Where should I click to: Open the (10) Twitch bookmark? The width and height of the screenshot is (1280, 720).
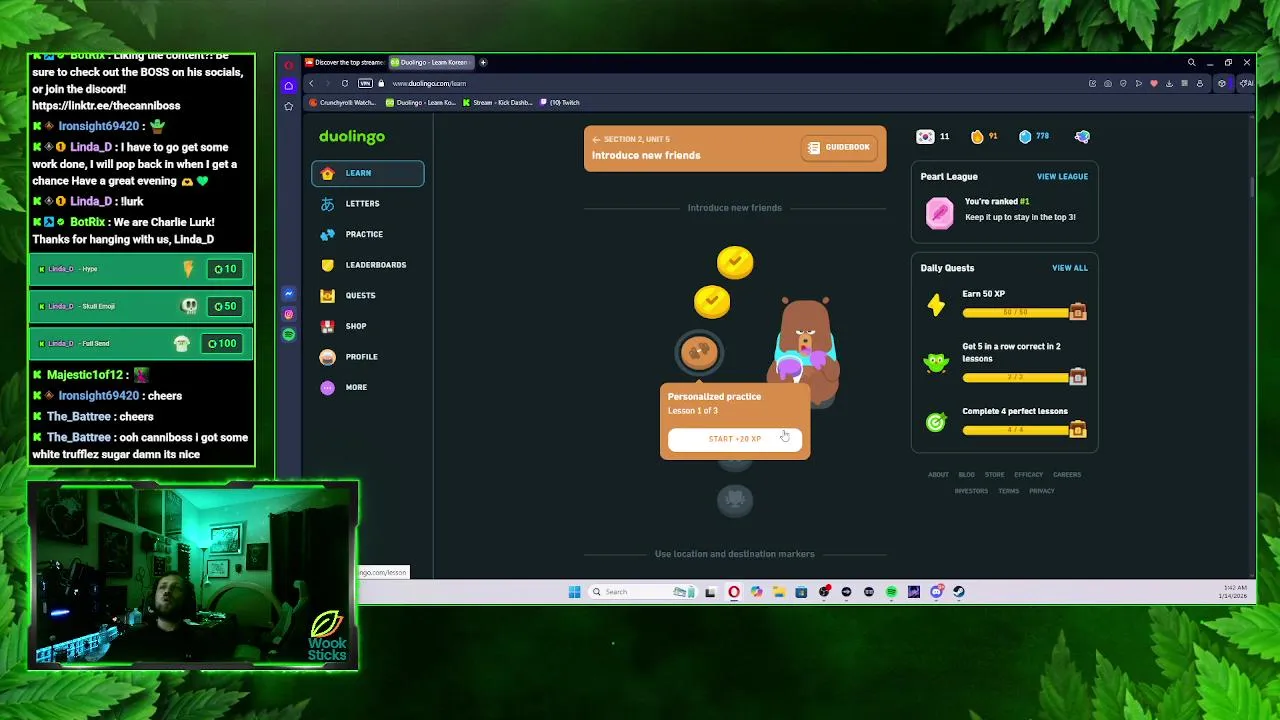pyautogui.click(x=560, y=102)
